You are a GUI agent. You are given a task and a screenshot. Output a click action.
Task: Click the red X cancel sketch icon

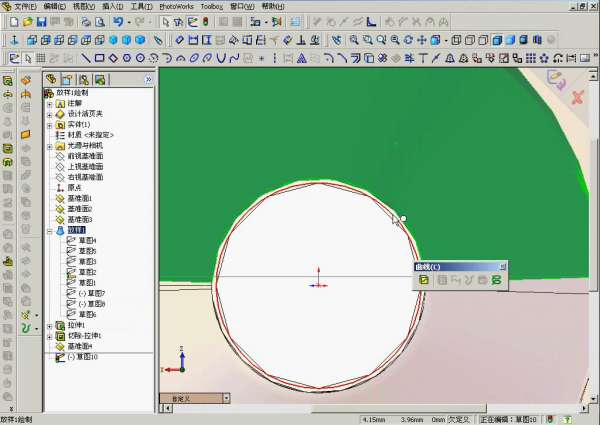(577, 97)
